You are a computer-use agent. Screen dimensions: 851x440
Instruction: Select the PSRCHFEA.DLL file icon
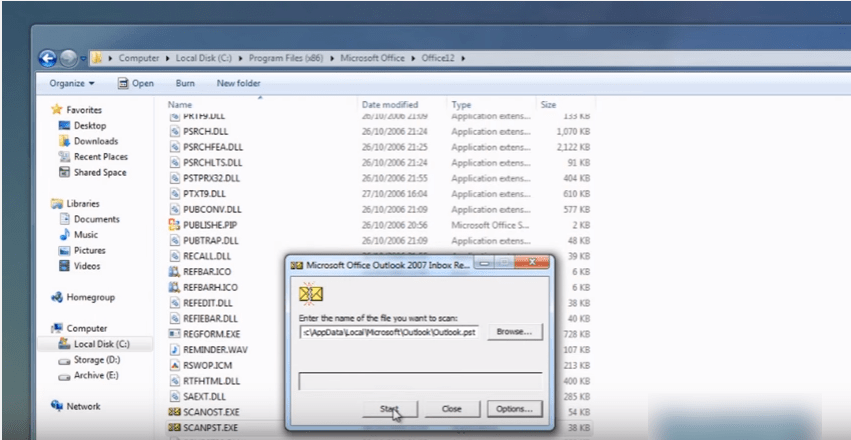pos(174,147)
